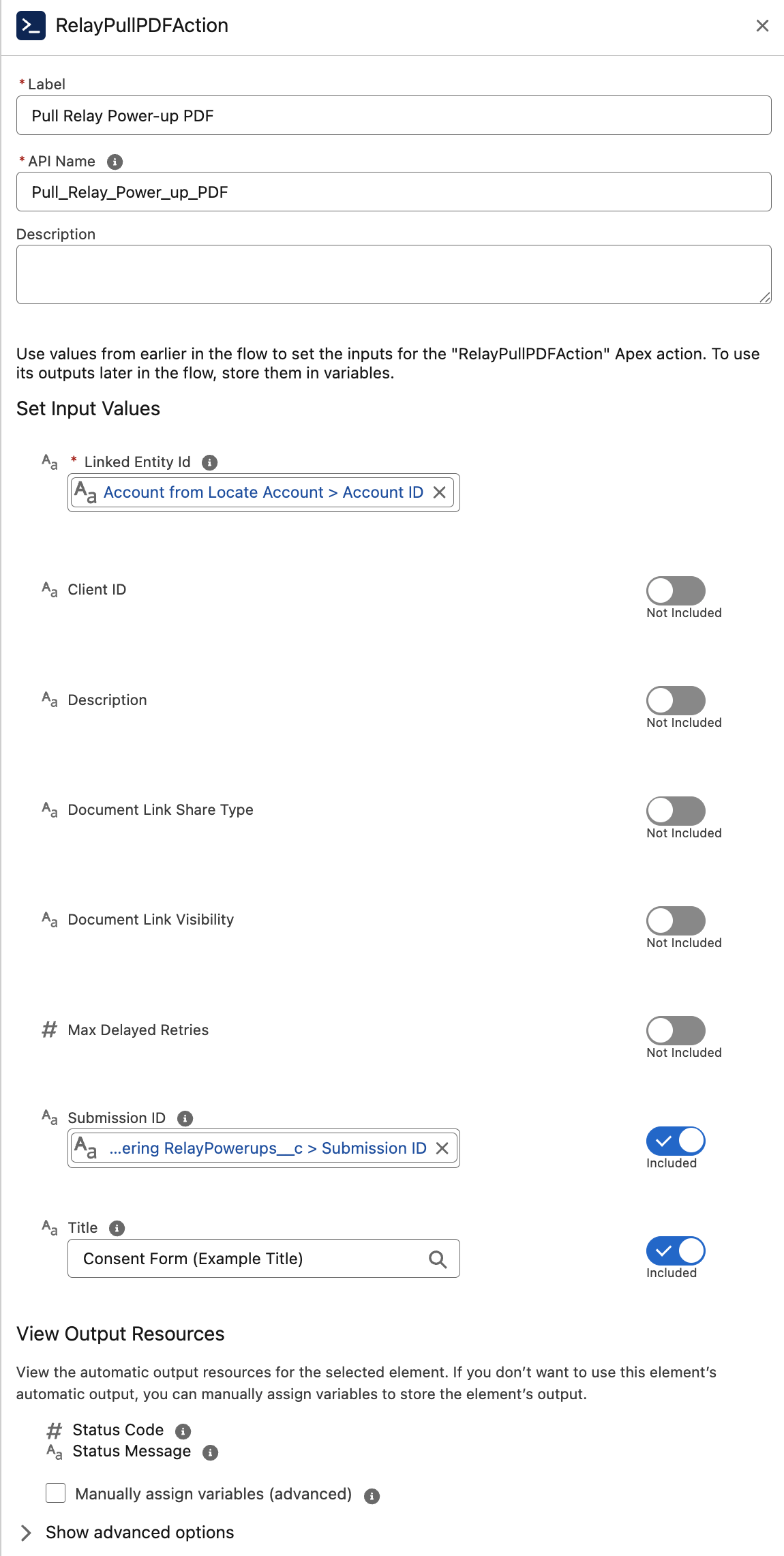Click the Title field info icon
Image resolution: width=784 pixels, height=1556 pixels.
tap(117, 1228)
